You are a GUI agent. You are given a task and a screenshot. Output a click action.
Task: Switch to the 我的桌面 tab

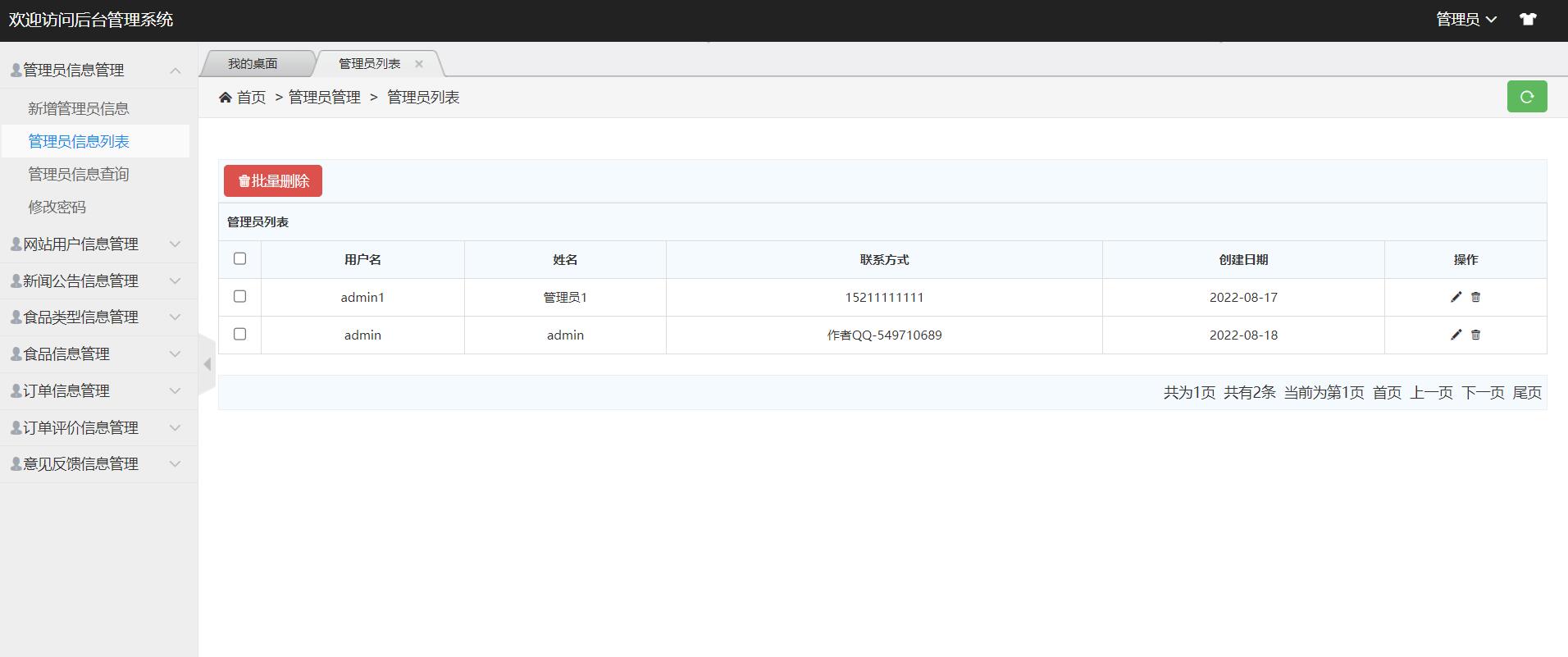click(x=253, y=63)
